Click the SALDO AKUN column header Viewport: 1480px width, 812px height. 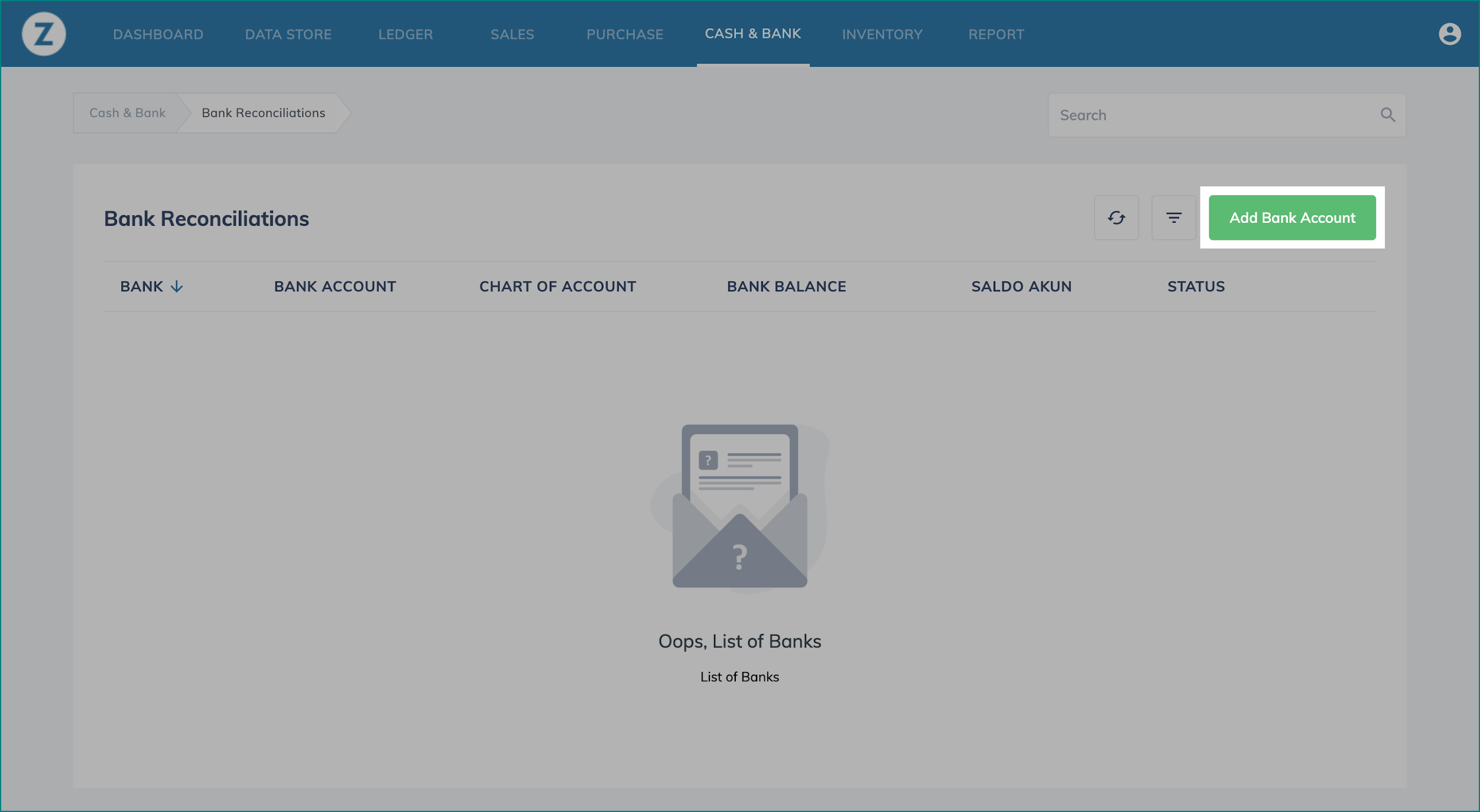tap(1021, 287)
